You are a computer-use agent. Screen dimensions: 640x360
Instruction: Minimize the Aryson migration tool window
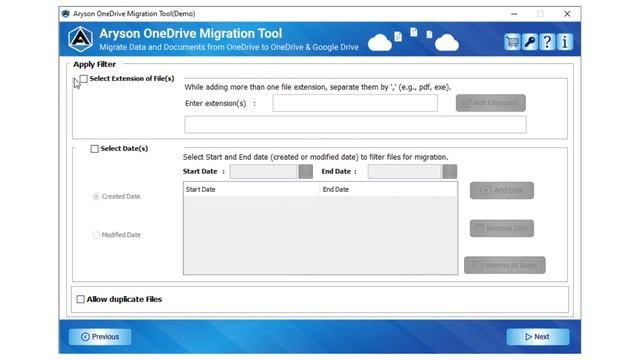tap(514, 14)
